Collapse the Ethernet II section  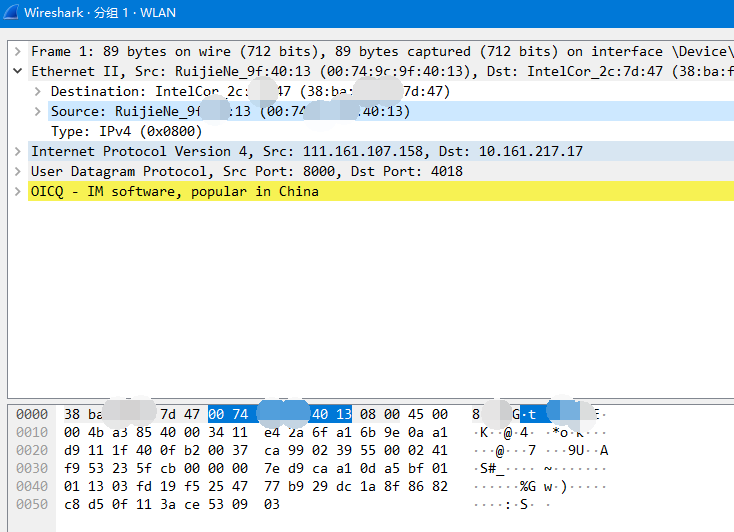point(18,71)
